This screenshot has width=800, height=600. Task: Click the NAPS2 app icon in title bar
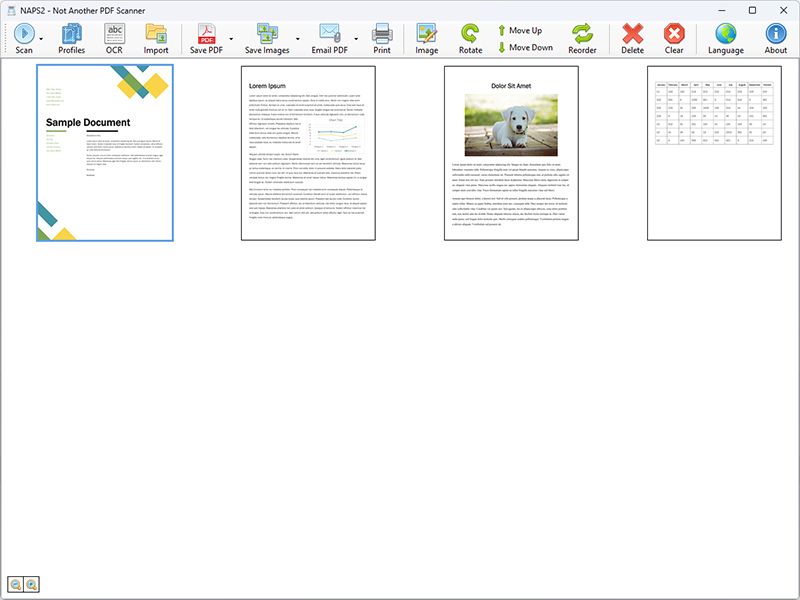pyautogui.click(x=11, y=11)
